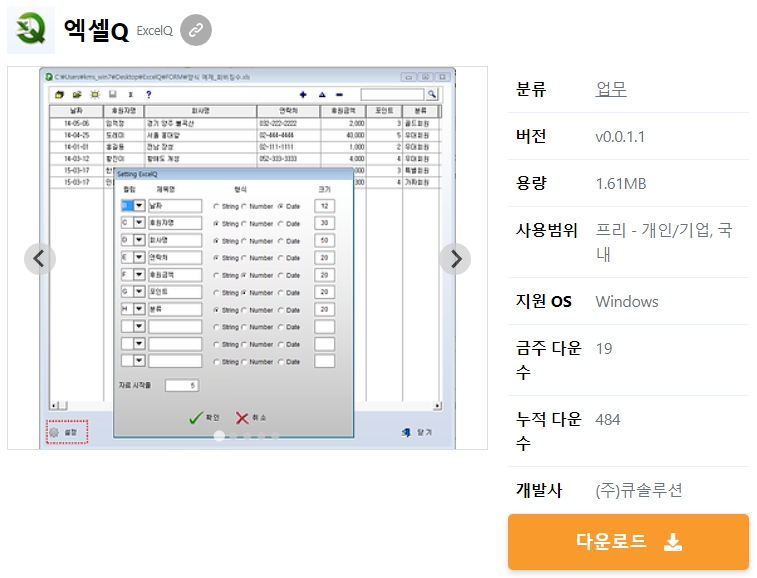This screenshot has width=757, height=578.
Task: Show the previous screenshot with left arrow
Action: click(x=40, y=259)
